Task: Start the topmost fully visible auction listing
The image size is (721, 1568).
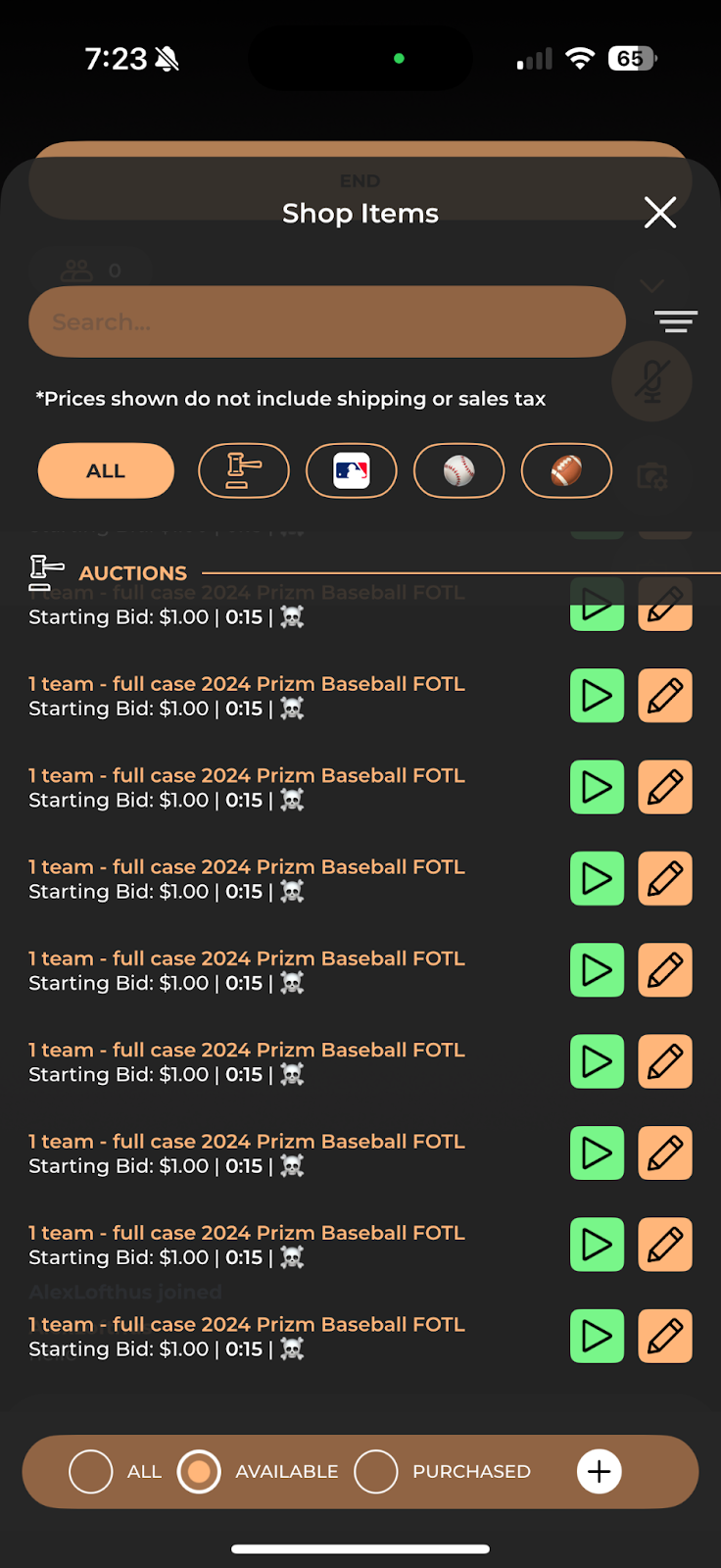Action: point(597,696)
